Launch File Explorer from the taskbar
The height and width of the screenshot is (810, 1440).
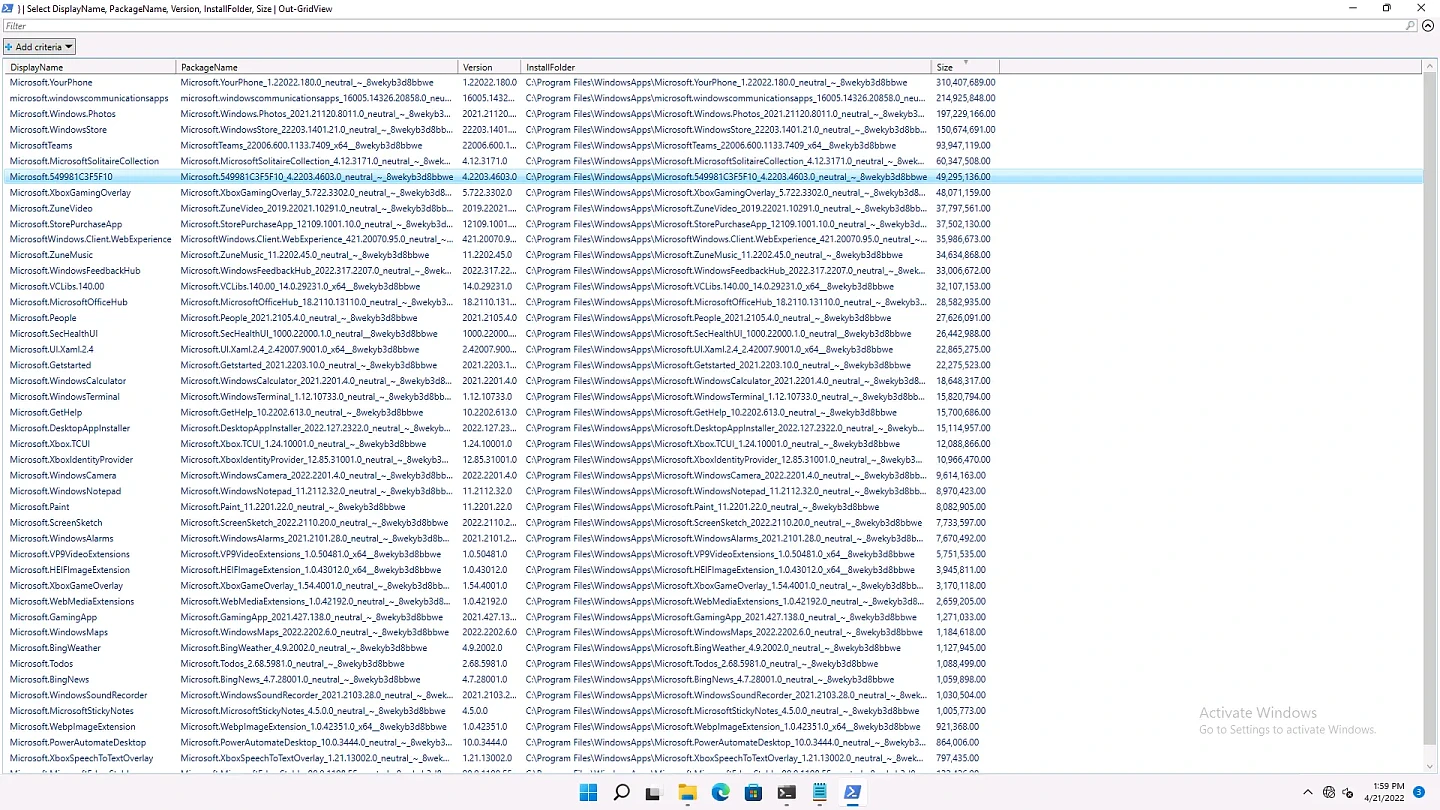687,793
